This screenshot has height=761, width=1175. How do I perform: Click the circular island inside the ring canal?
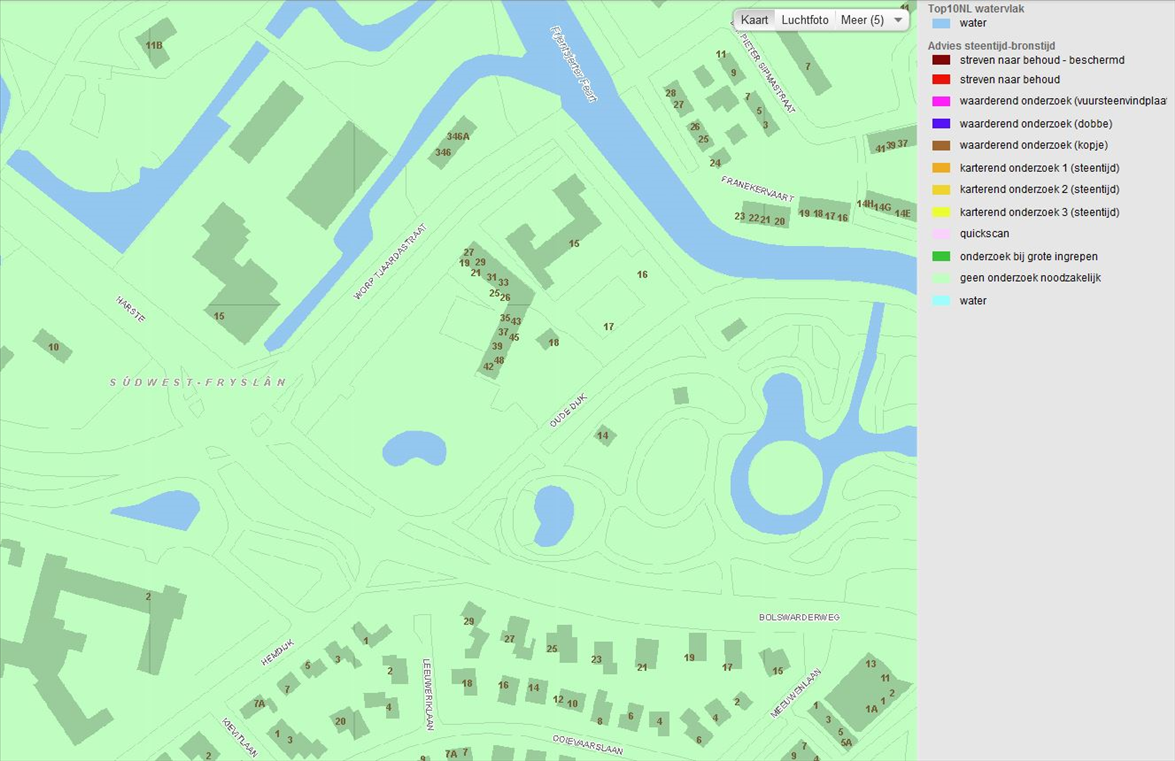coord(786,477)
